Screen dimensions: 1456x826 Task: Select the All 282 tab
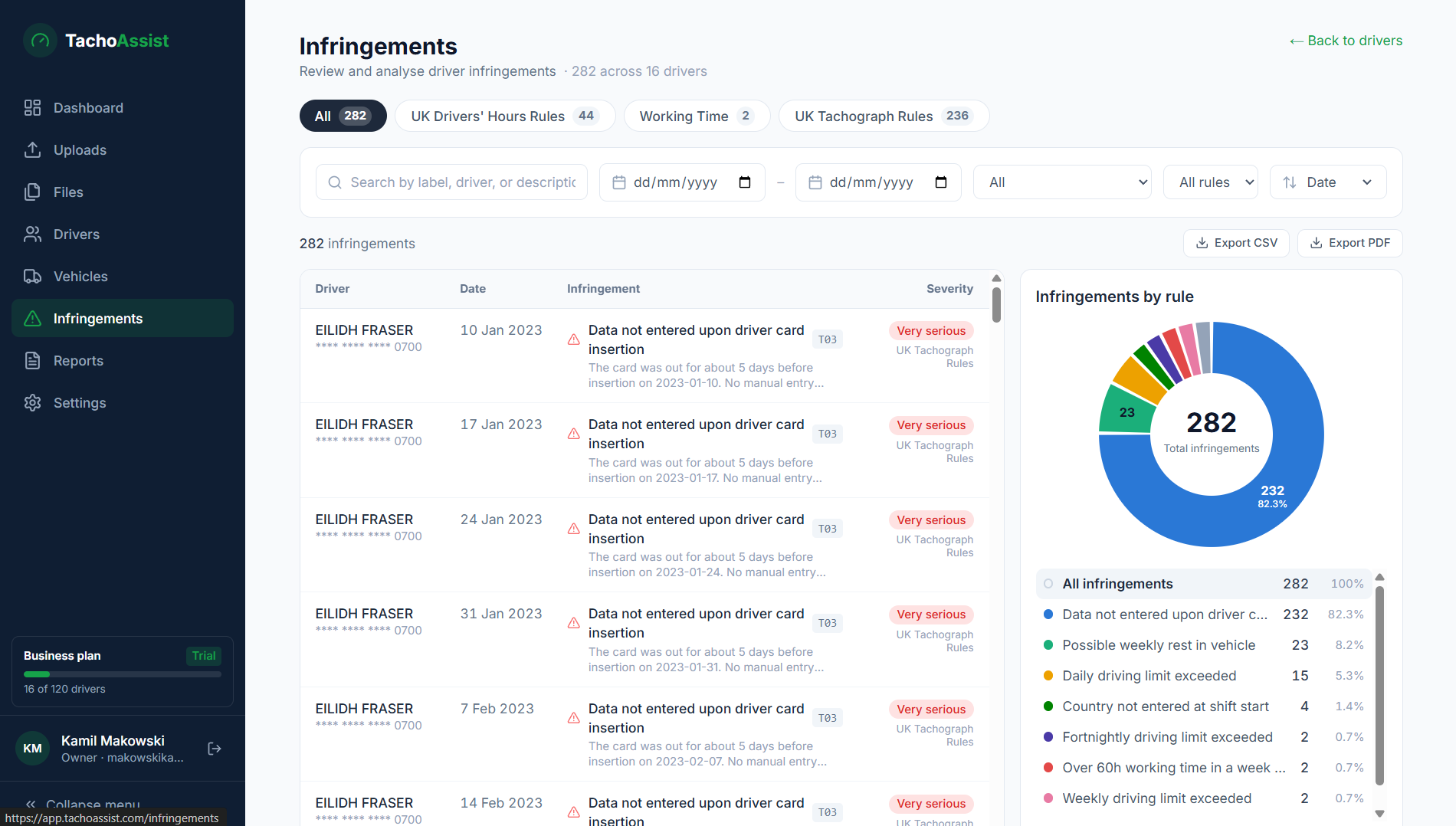(x=343, y=116)
